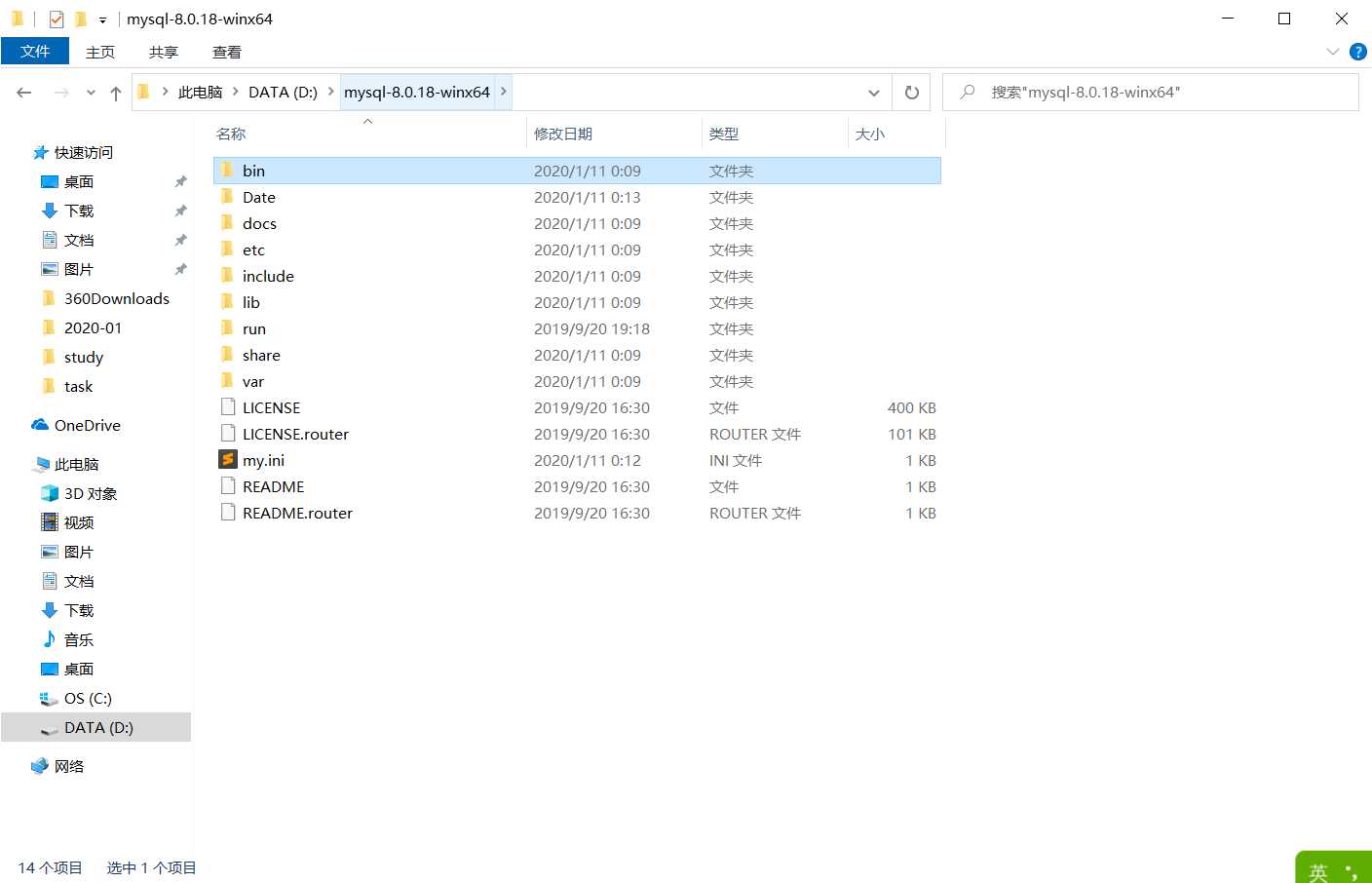Open the 2020-01 folder in sidebar
The height and width of the screenshot is (883, 1372).
93,327
